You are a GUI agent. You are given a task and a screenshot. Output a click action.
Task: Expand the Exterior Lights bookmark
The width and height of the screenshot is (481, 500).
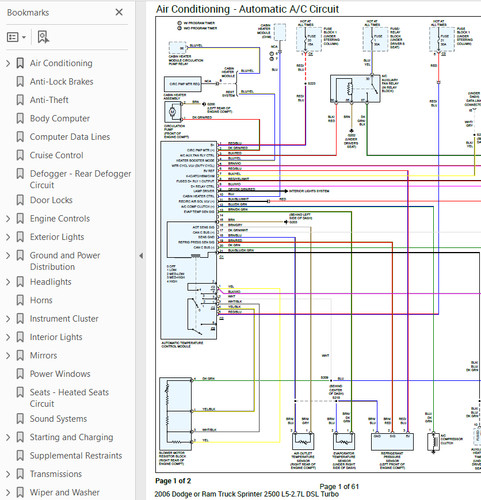pyautogui.click(x=8, y=237)
